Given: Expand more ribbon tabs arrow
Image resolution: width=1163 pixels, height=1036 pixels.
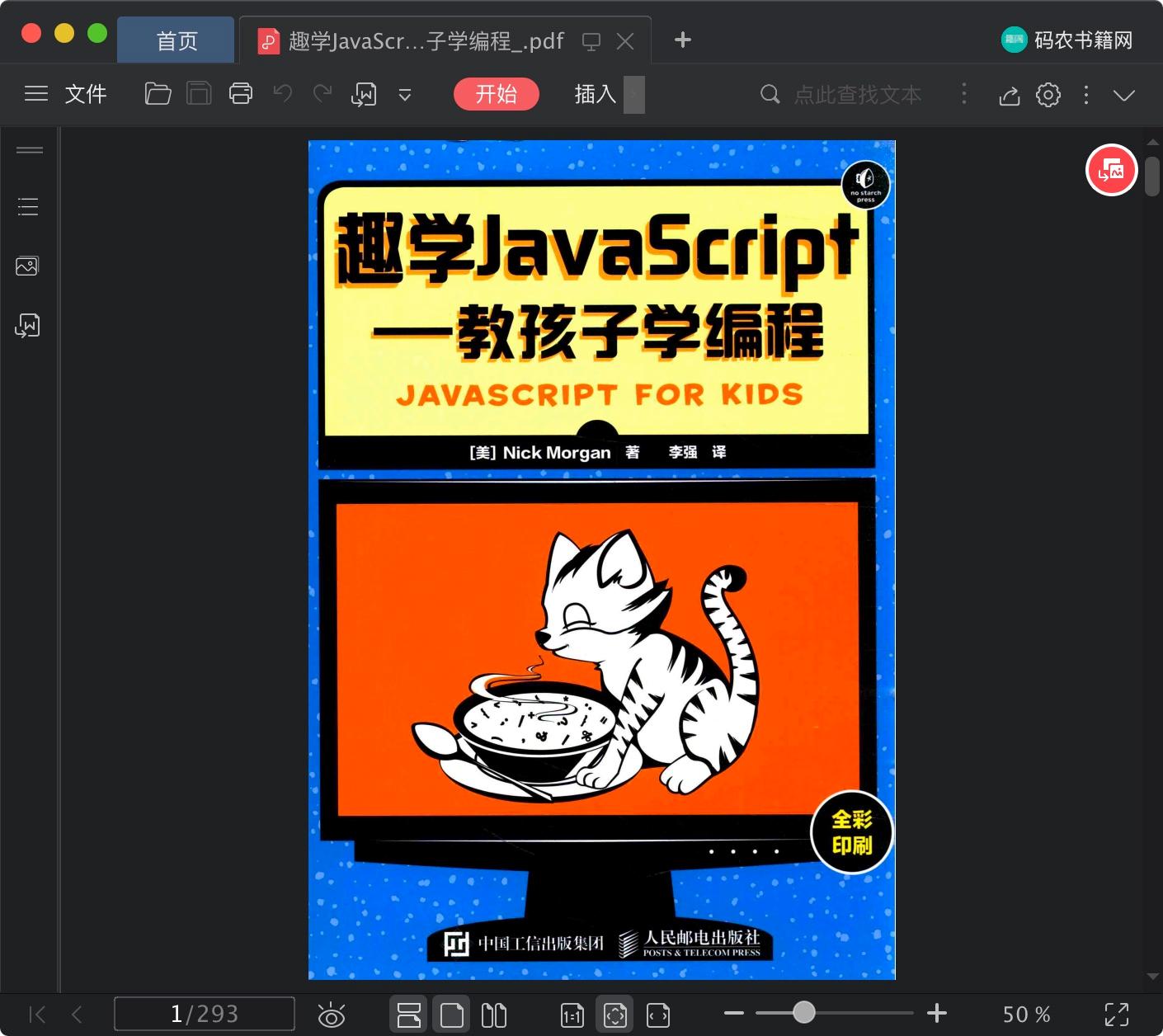Looking at the screenshot, I should click(x=634, y=95).
